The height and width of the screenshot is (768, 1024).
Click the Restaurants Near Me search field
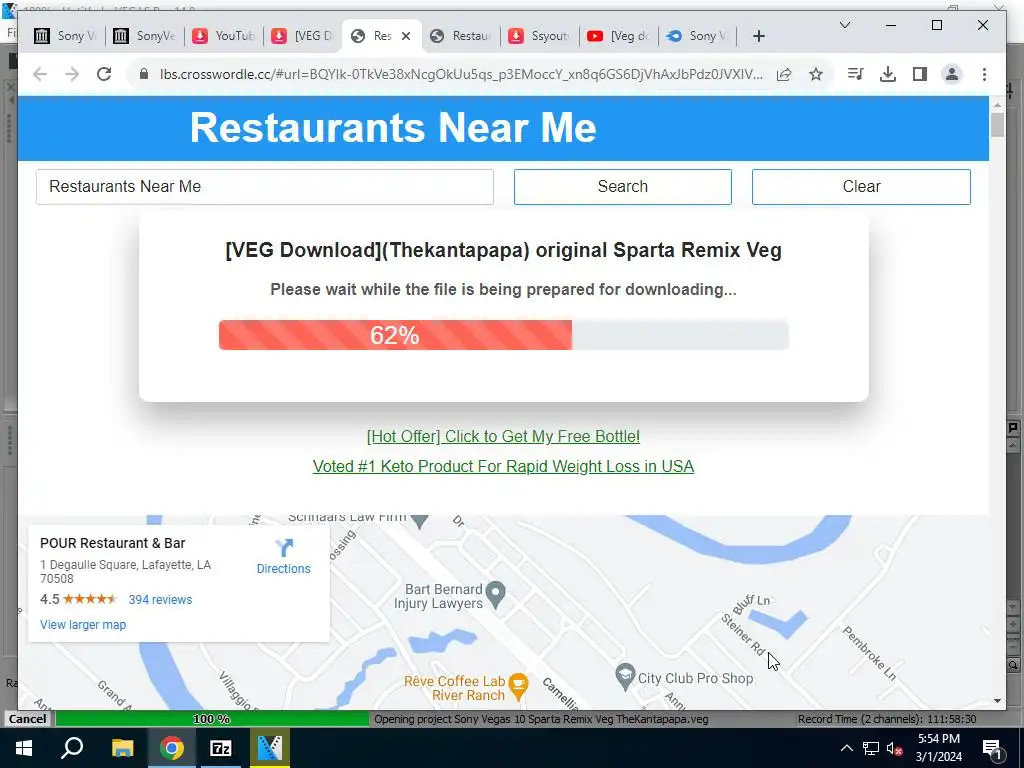pyautogui.click(x=264, y=187)
